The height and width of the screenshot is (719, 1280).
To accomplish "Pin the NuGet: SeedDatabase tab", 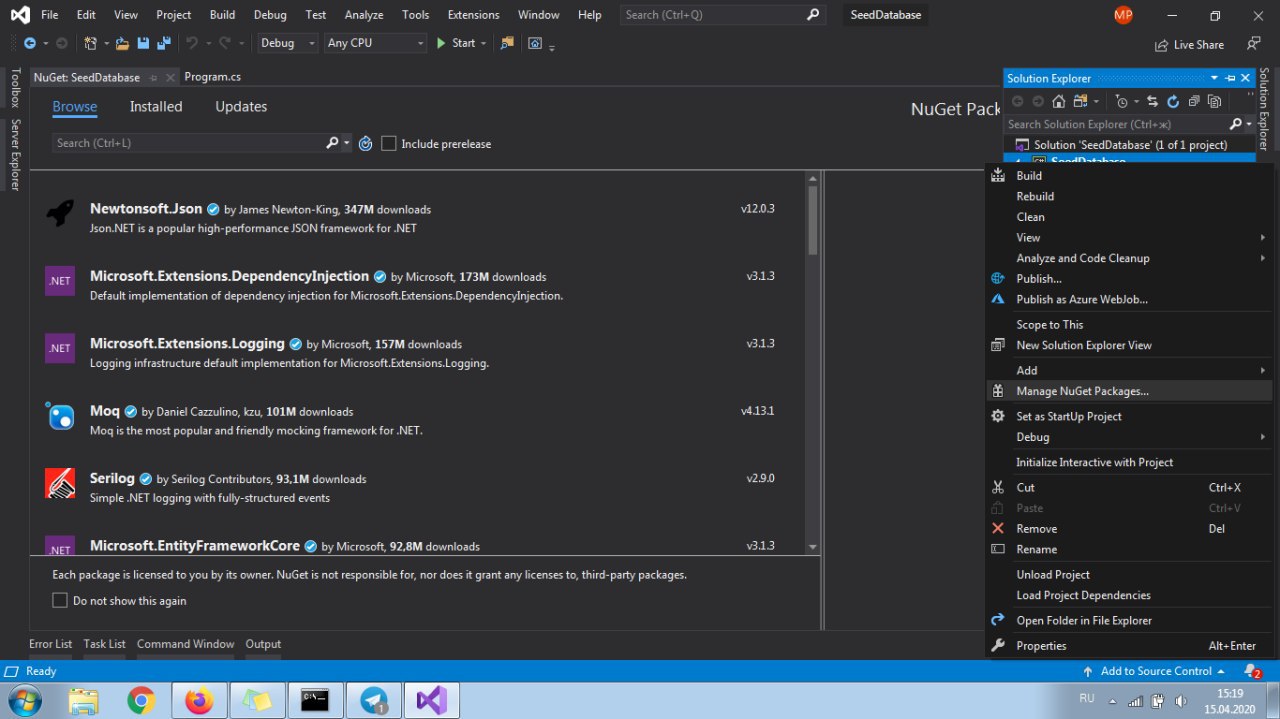I will click(x=152, y=77).
